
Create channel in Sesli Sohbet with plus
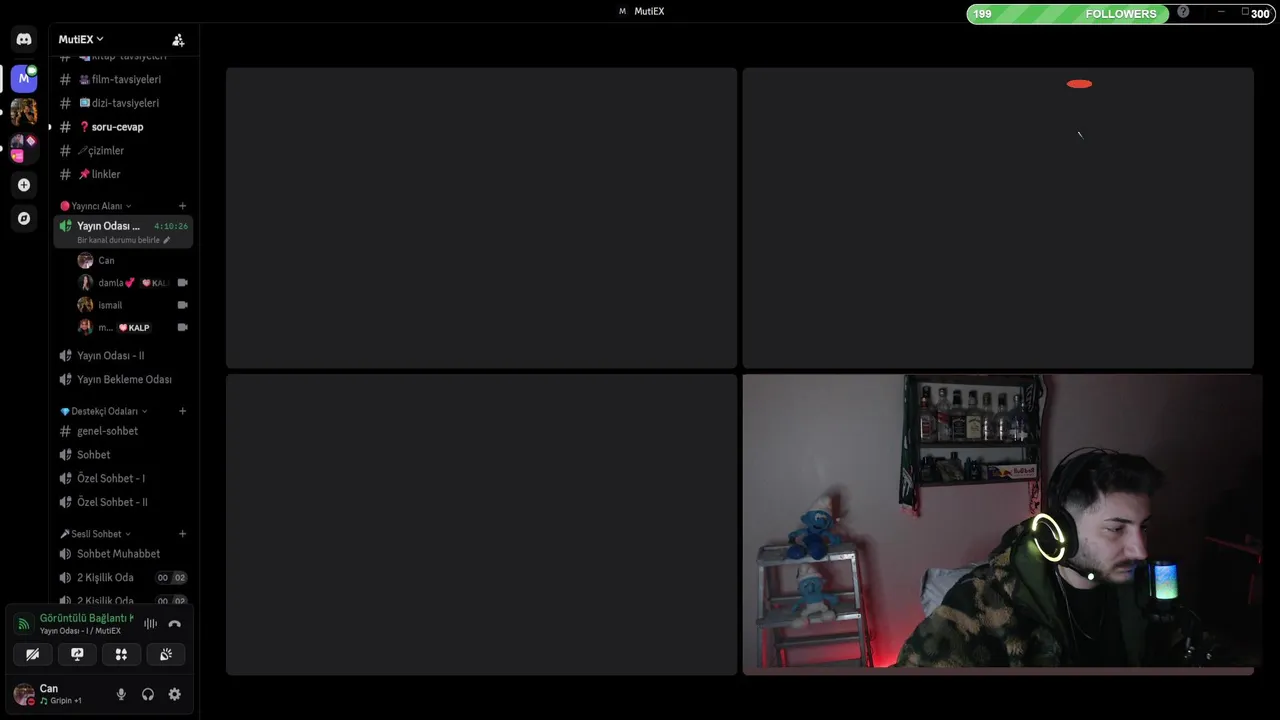[x=182, y=534]
